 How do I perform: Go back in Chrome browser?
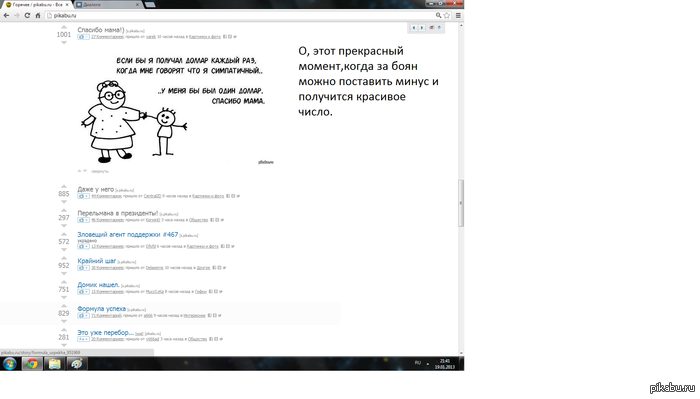point(6,15)
